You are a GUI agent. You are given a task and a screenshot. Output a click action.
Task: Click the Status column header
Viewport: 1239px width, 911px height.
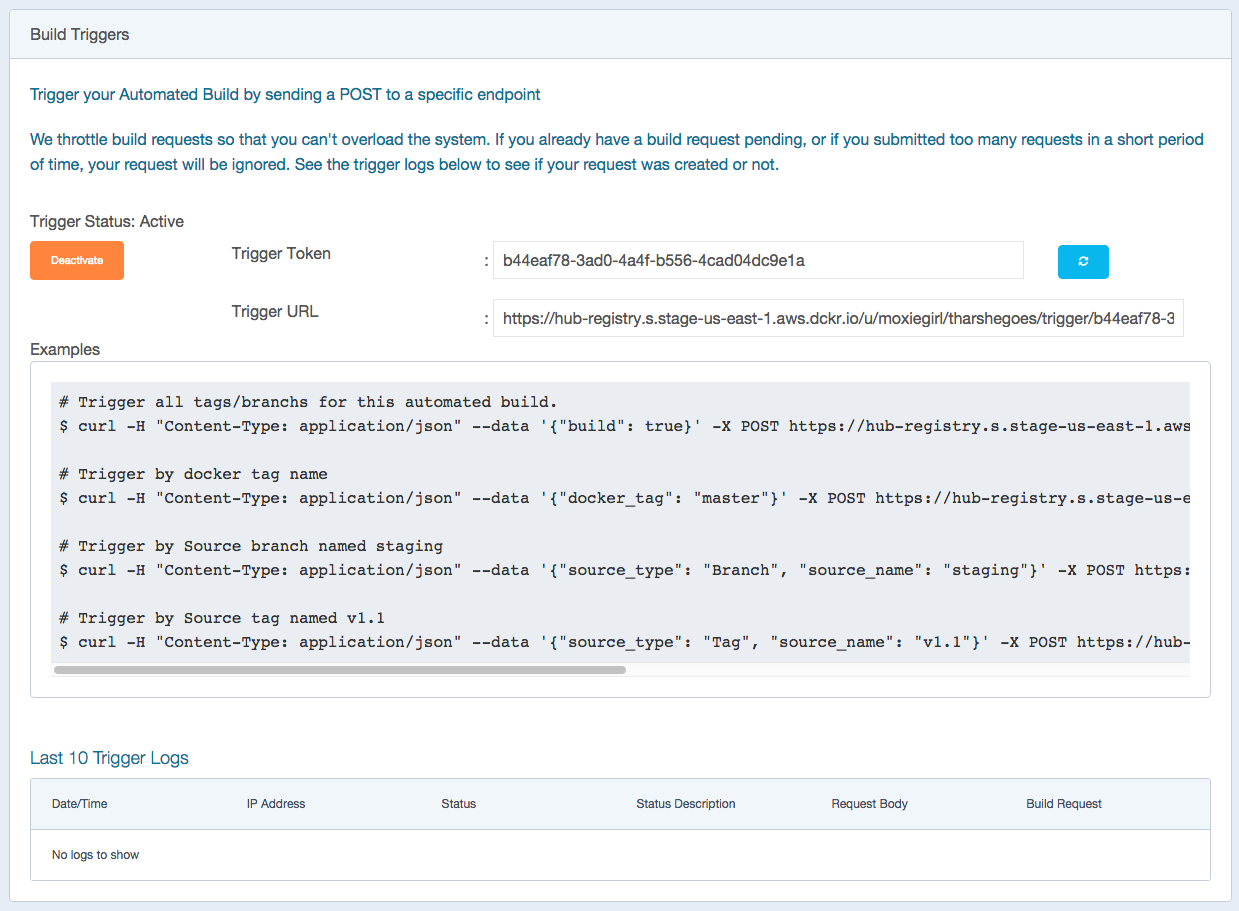point(458,804)
